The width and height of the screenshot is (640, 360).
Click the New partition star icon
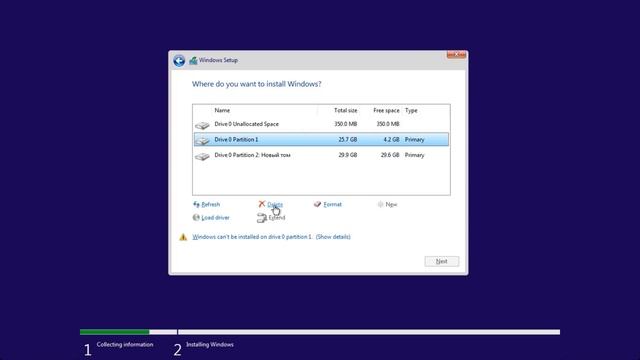pos(380,204)
